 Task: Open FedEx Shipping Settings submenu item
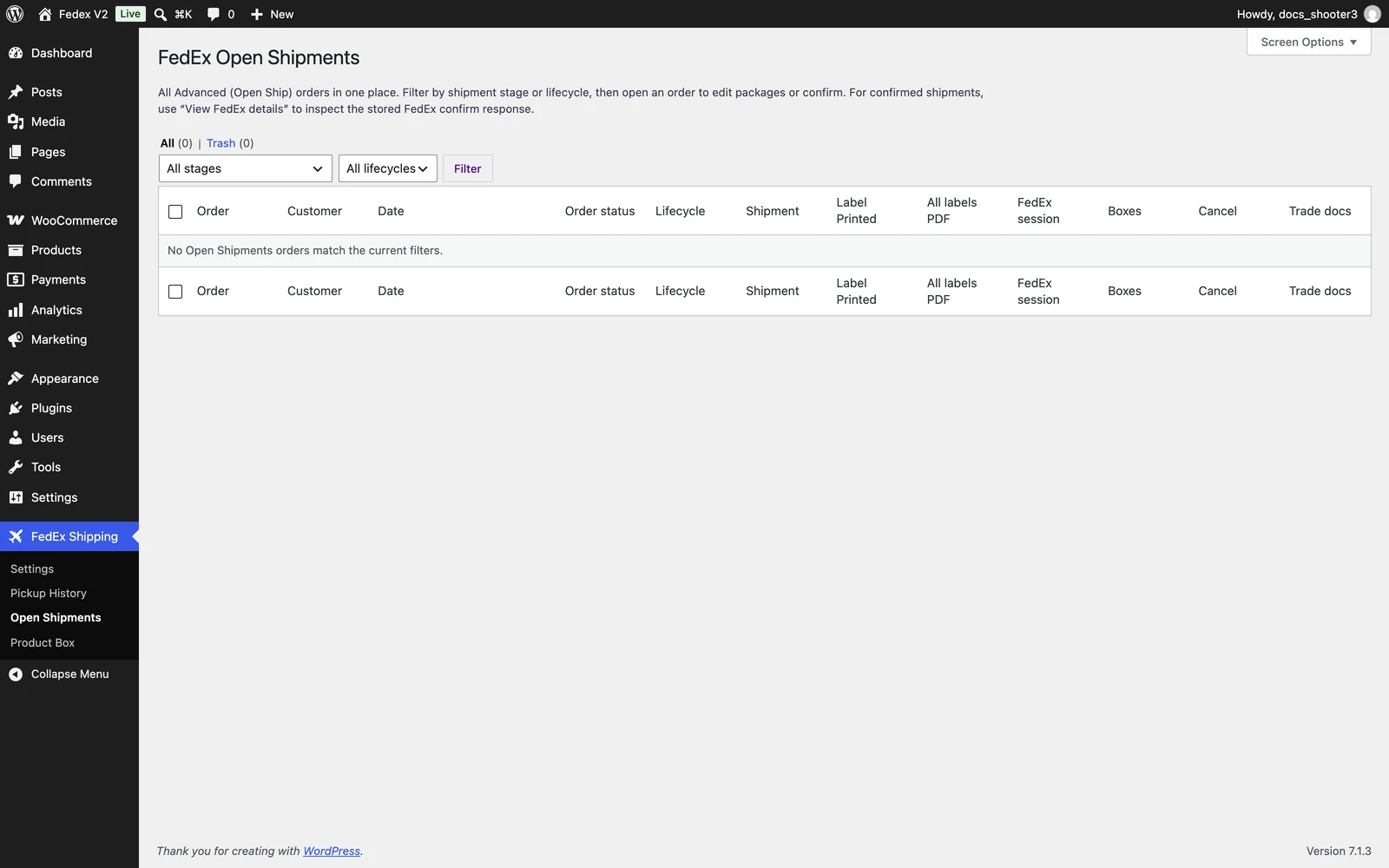tap(32, 569)
